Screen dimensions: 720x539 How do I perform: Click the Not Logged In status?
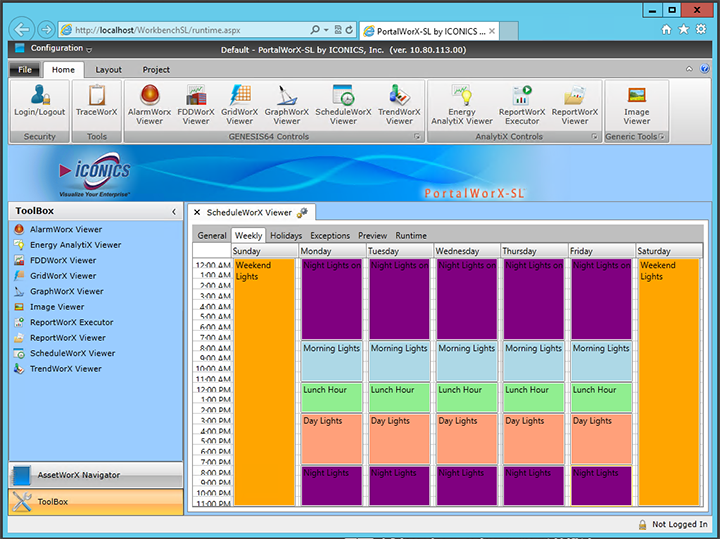click(673, 524)
